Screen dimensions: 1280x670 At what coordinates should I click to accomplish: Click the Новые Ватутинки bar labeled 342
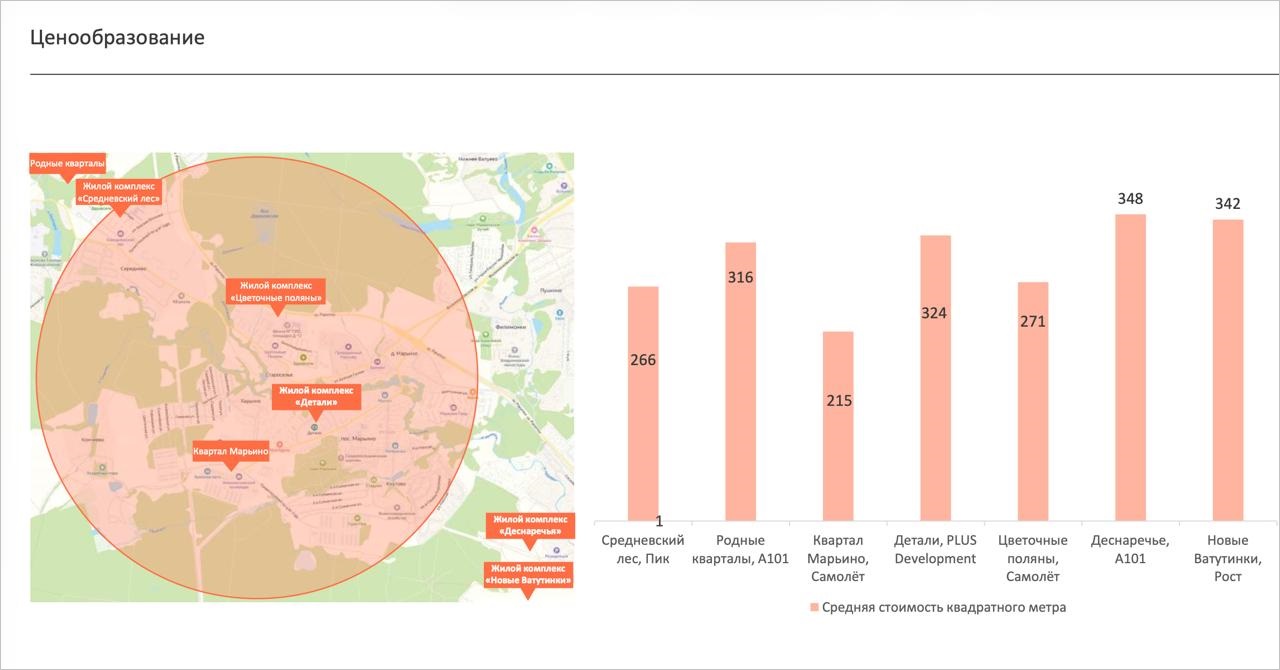coord(1228,370)
